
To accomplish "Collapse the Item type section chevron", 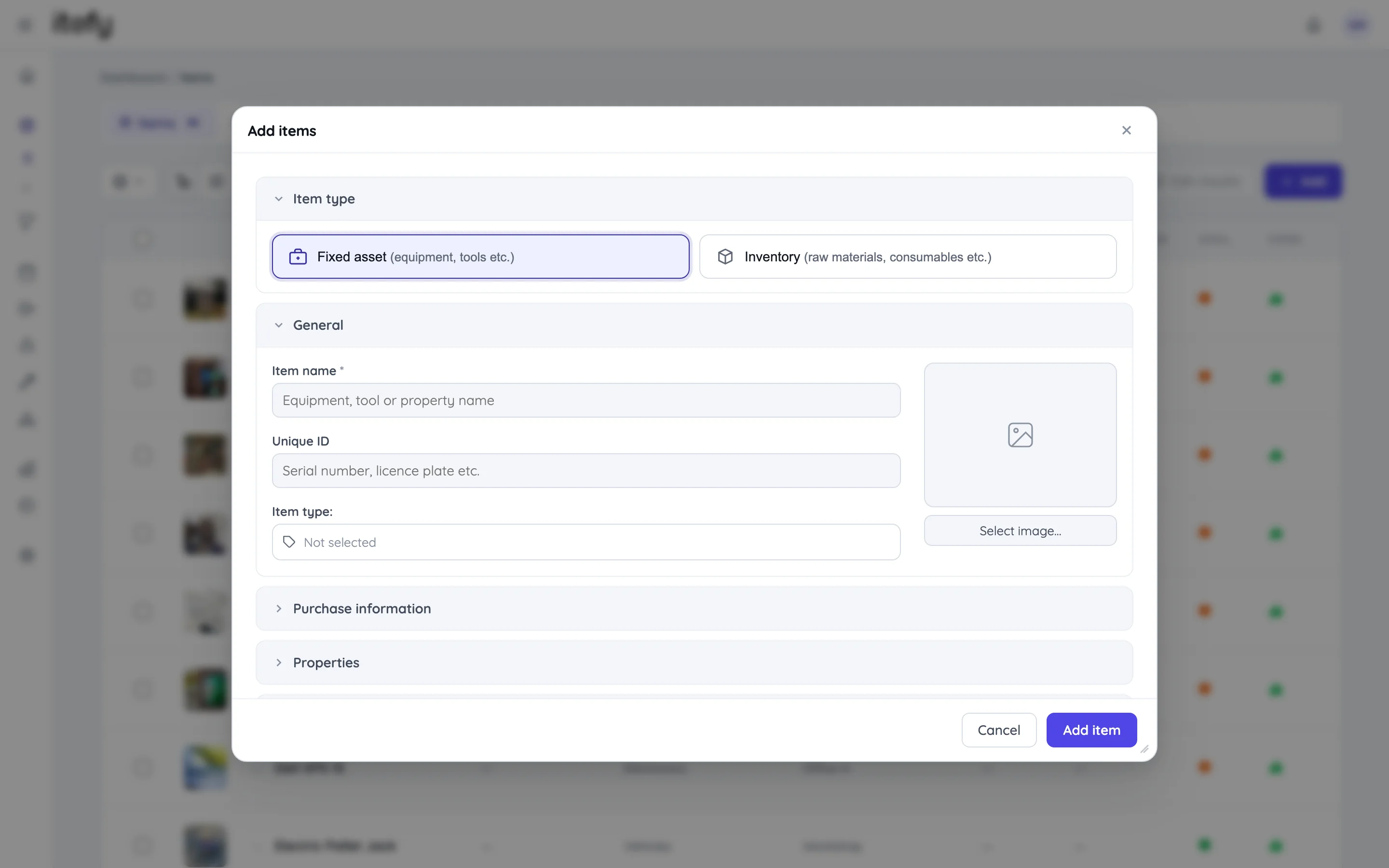I will coord(278,199).
